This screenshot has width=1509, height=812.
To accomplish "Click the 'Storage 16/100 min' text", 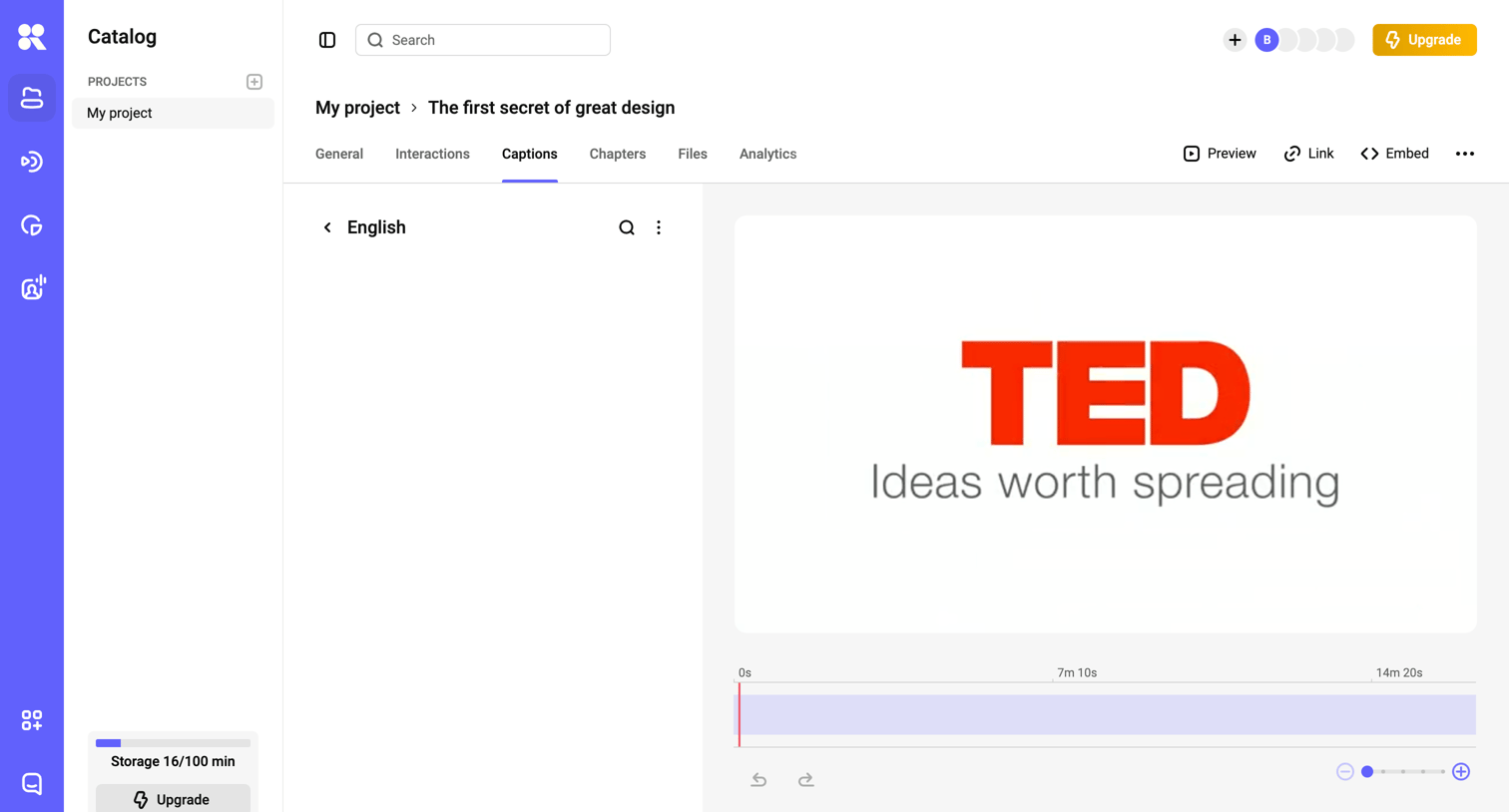I will pyautogui.click(x=173, y=761).
